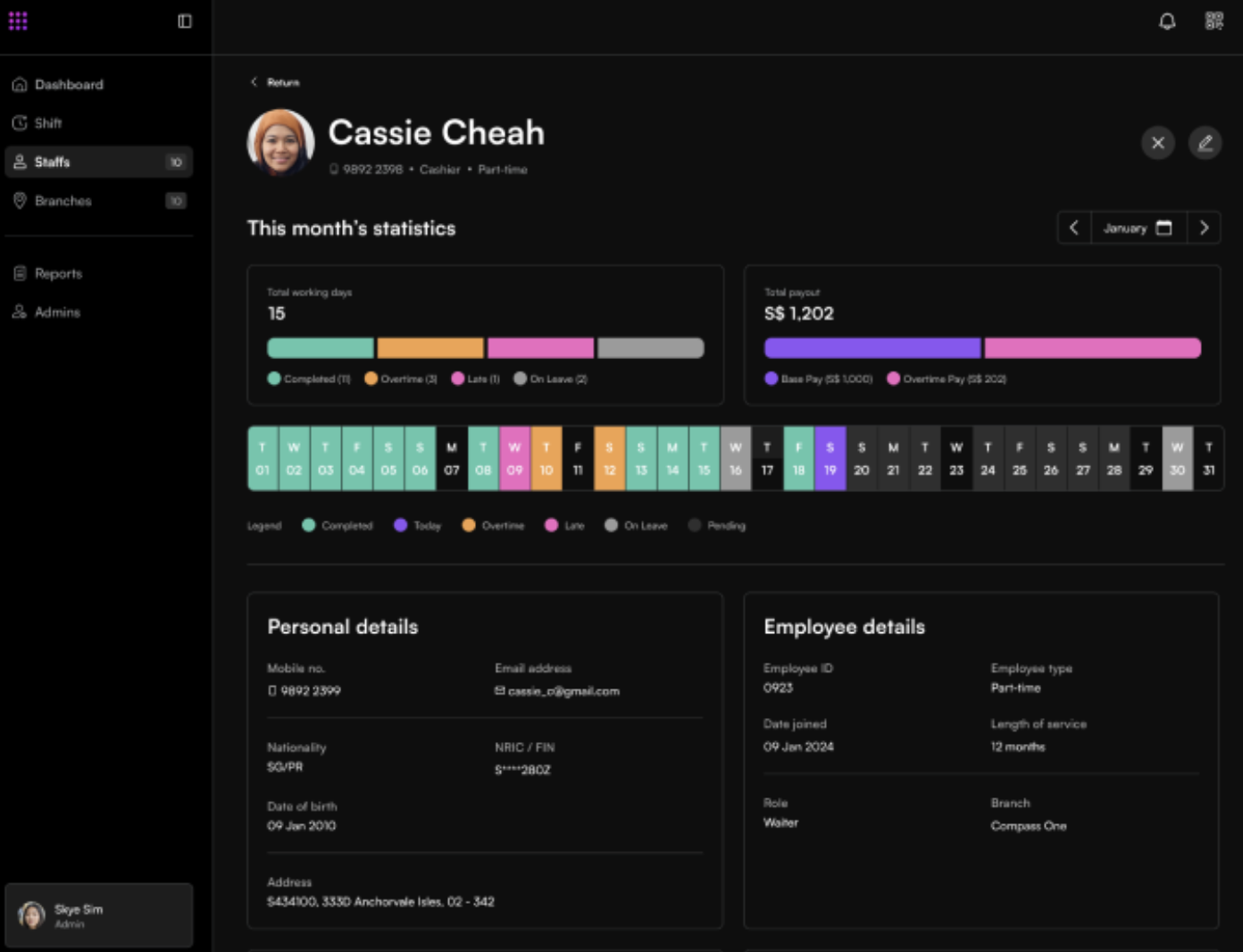Open the Reports page
This screenshot has height=952, width=1243.
click(x=58, y=273)
